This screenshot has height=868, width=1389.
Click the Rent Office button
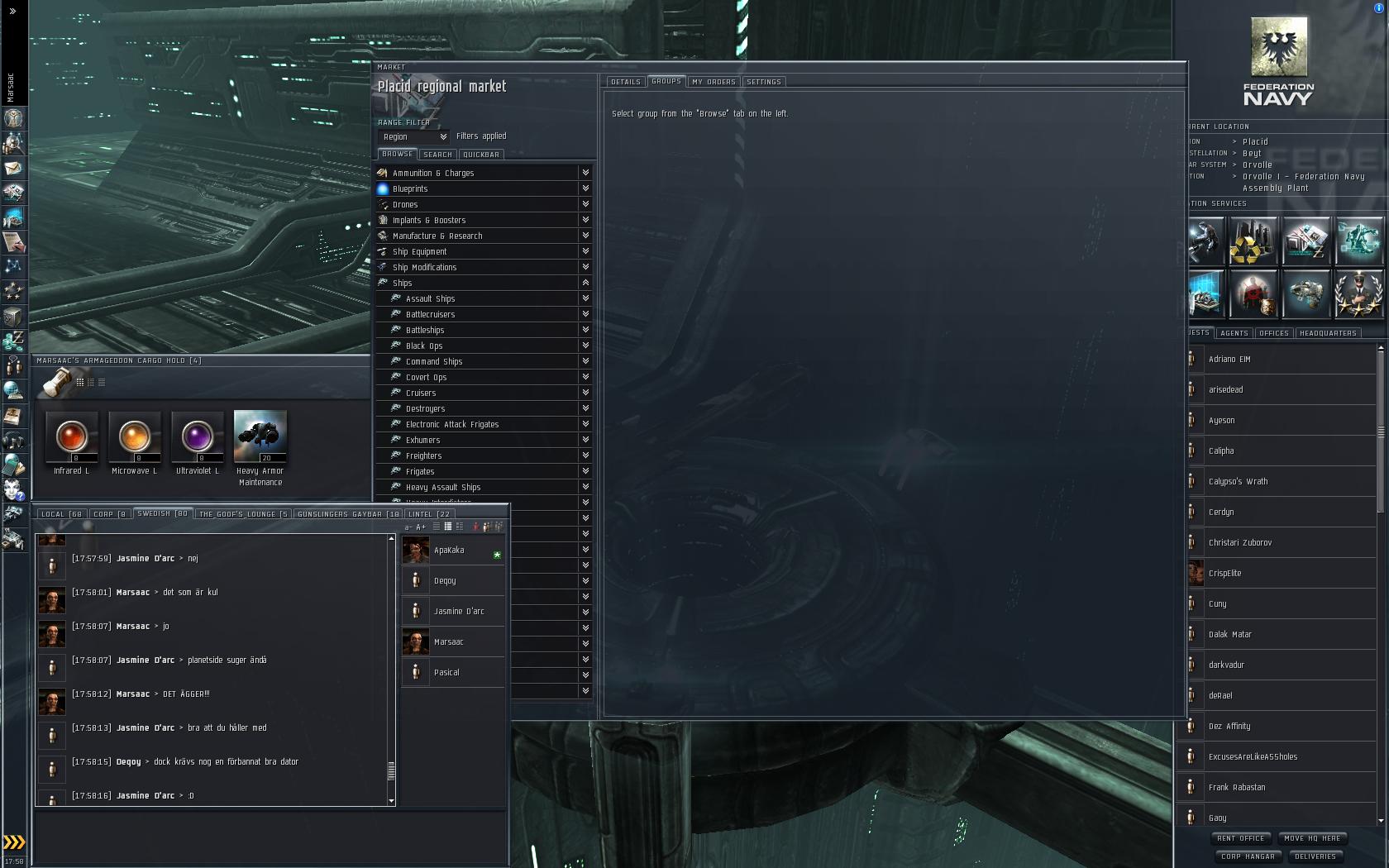click(1241, 838)
